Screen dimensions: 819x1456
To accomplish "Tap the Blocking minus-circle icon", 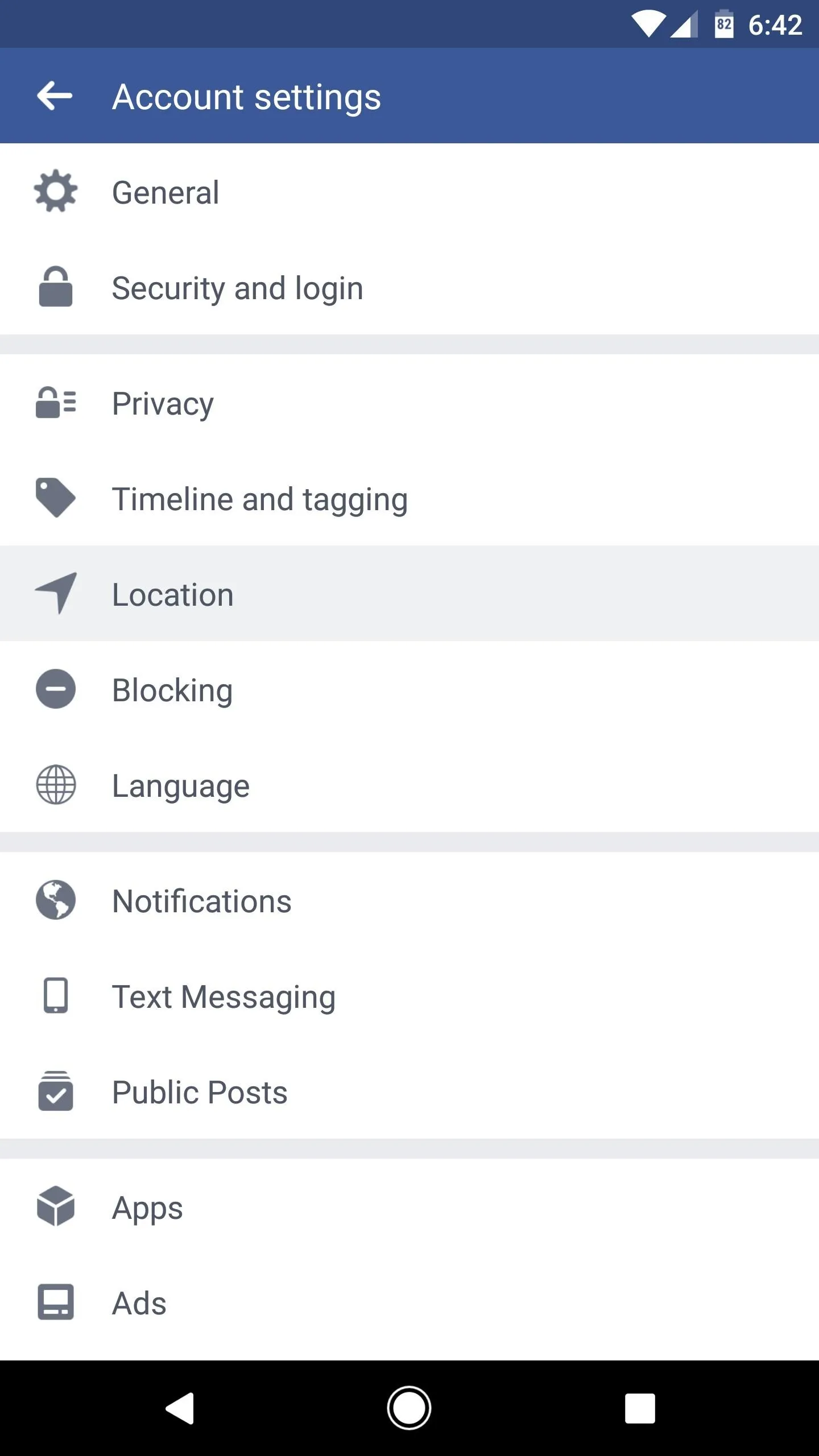I will (x=56, y=689).
